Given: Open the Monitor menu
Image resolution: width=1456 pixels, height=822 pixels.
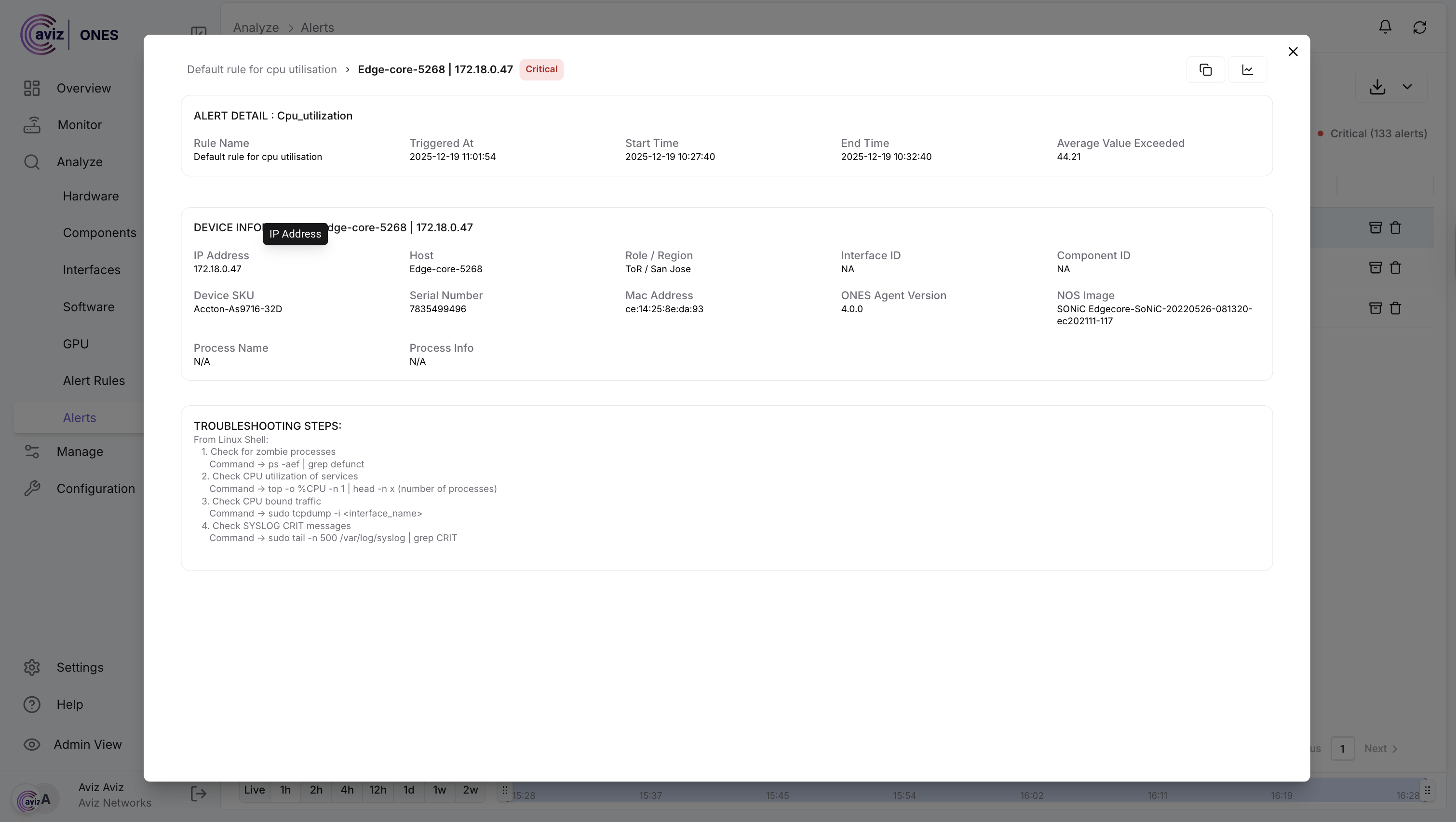Looking at the screenshot, I should click(79, 125).
